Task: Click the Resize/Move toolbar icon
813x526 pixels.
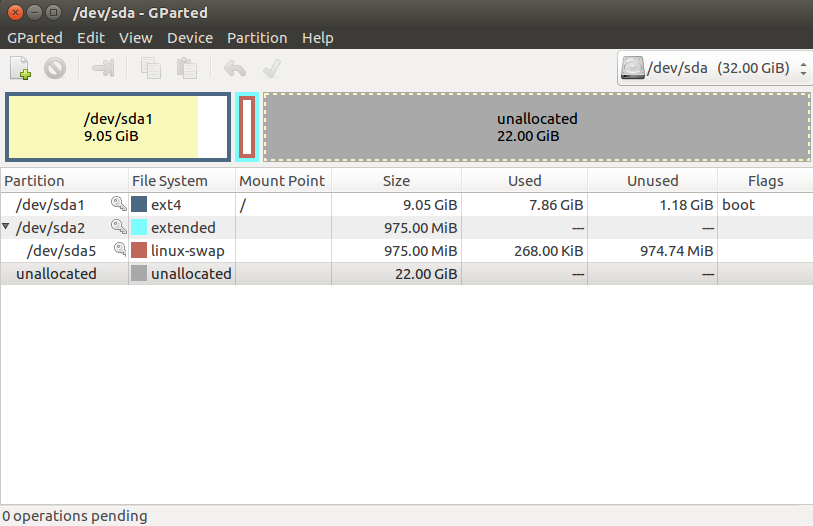Action: coord(103,68)
